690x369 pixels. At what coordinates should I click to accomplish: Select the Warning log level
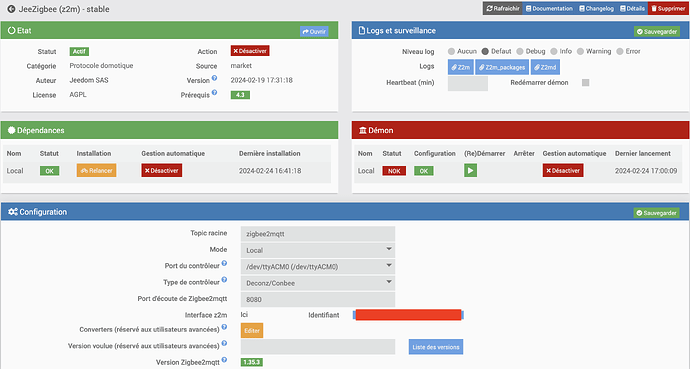coord(580,51)
